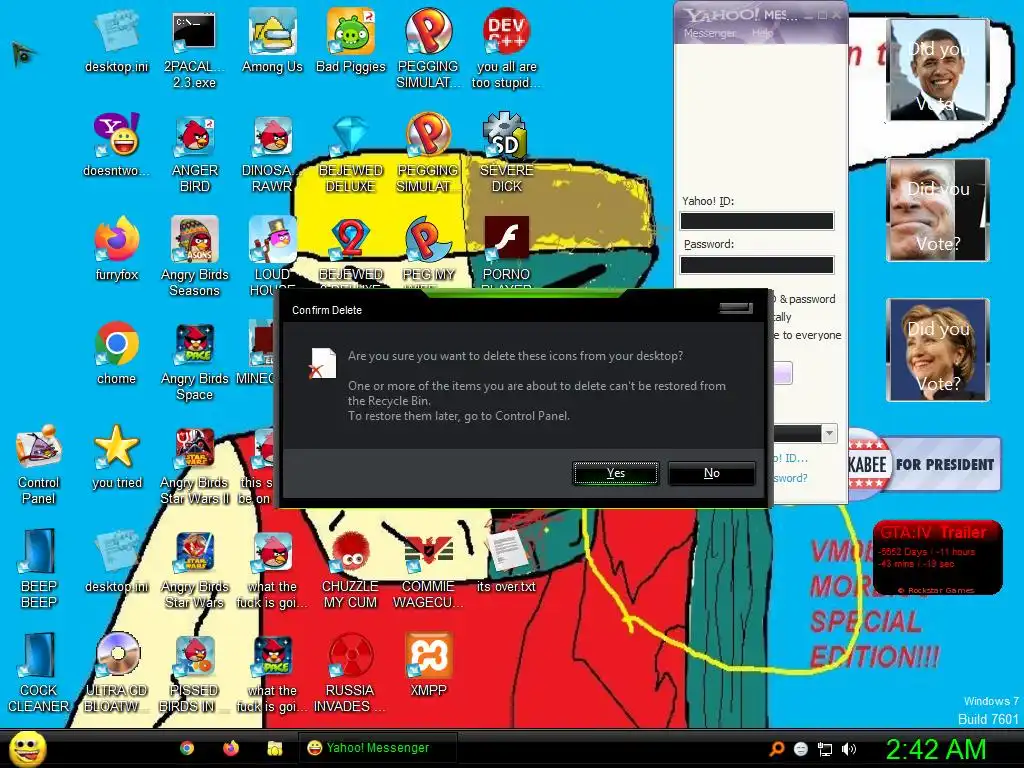1024x768 pixels.
Task: Click the Confirm Delete dialog title-bar button
Action: tap(736, 308)
